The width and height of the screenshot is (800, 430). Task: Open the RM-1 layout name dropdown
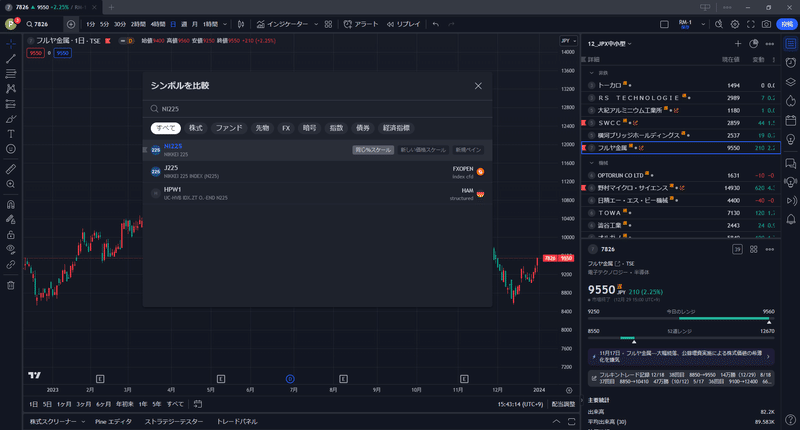click(703, 24)
